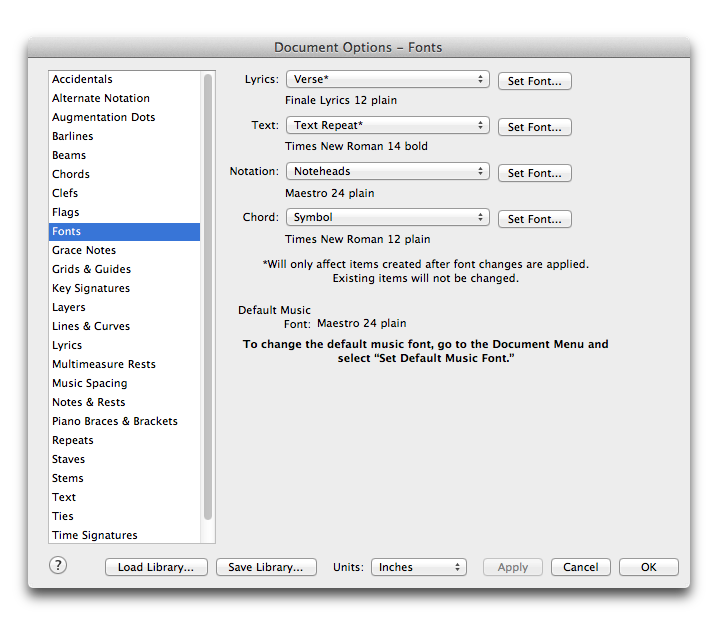
Task: Select Stems category
Action: 124,478
